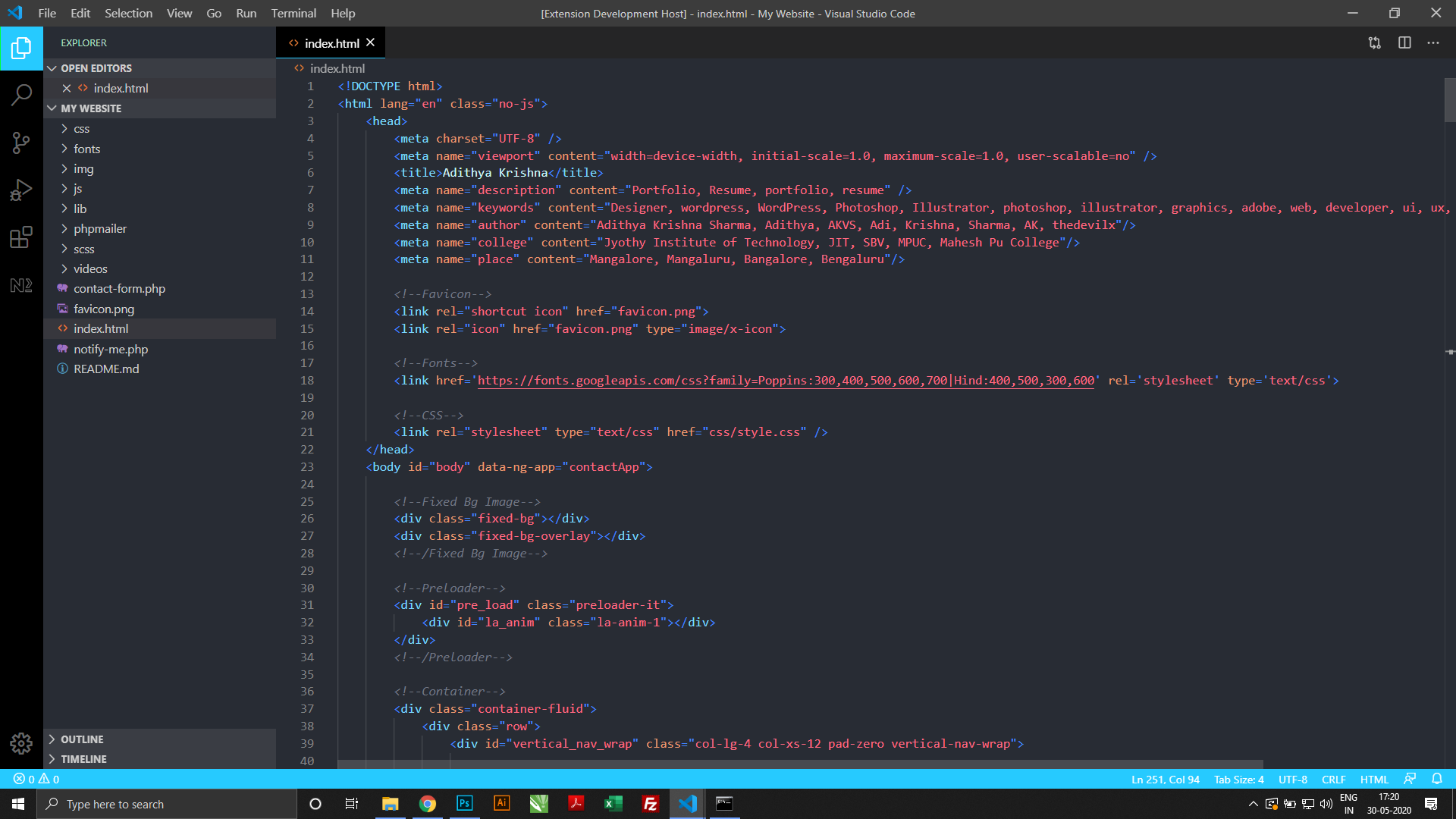Open contact-form.php in the explorer

click(119, 288)
